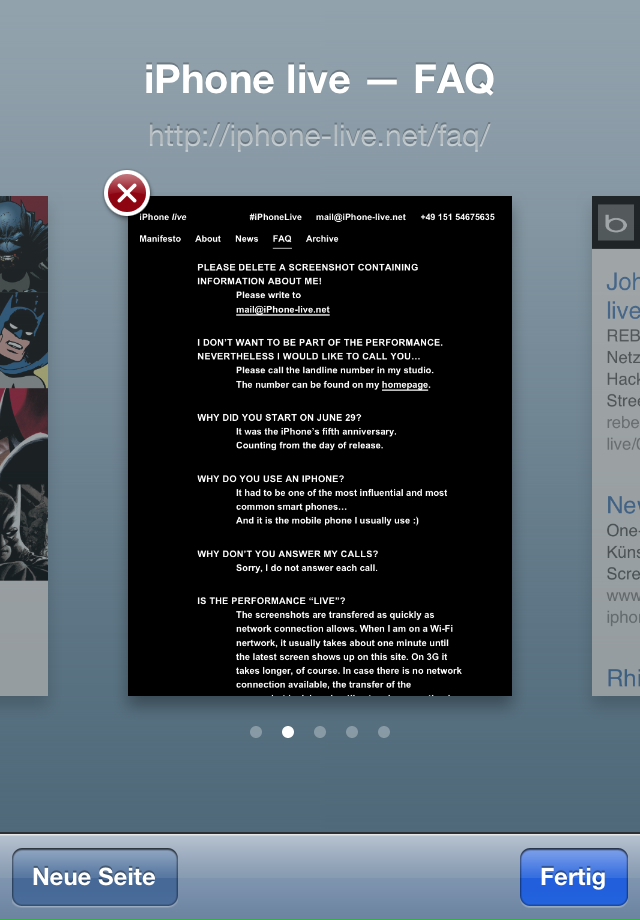Click the text Sorry, I do not answer each call.
Image resolution: width=640 pixels, height=920 pixels.
click(307, 568)
